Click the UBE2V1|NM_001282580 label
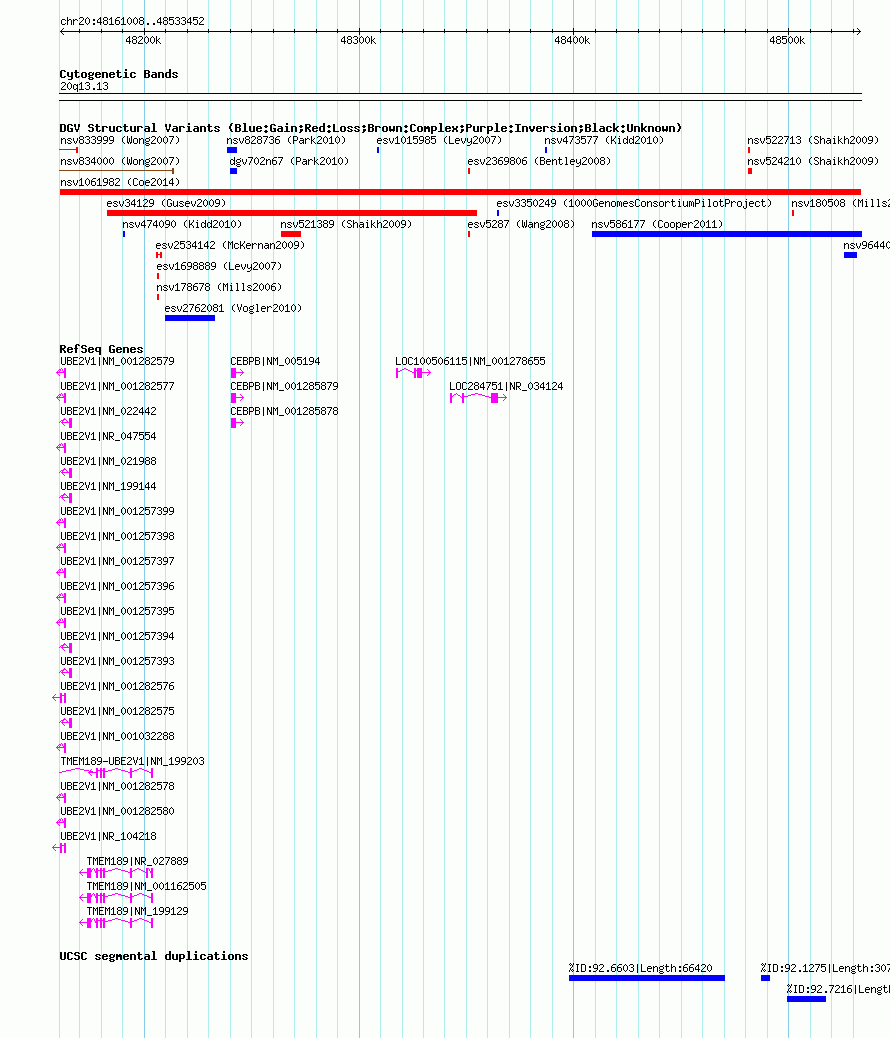 coord(117,812)
